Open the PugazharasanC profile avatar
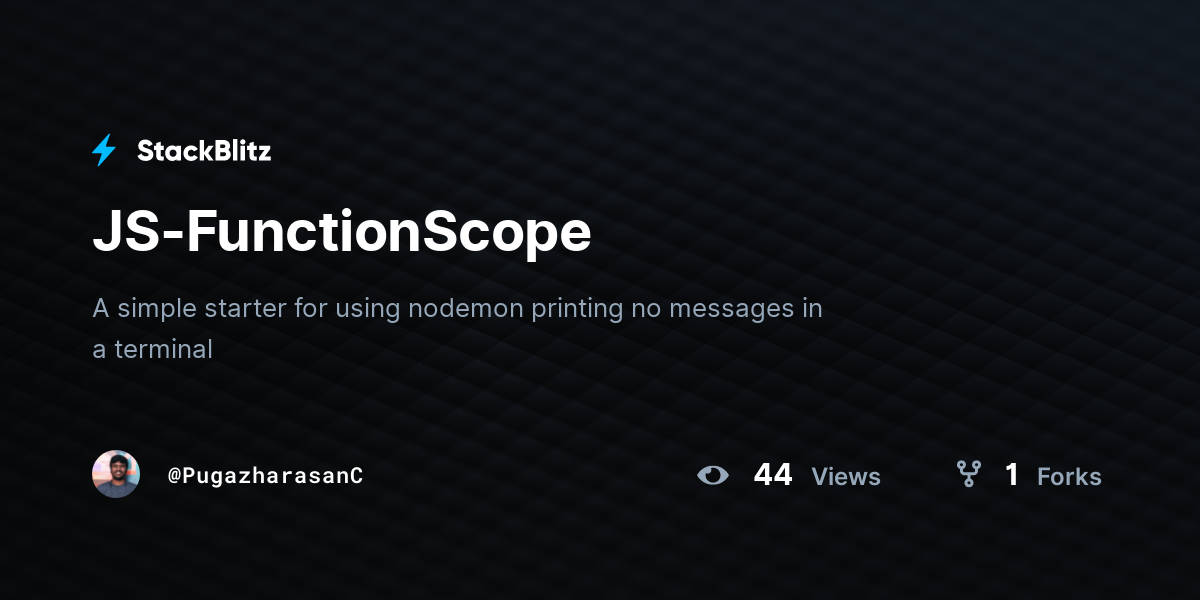Viewport: 1200px width, 600px height. (x=116, y=475)
